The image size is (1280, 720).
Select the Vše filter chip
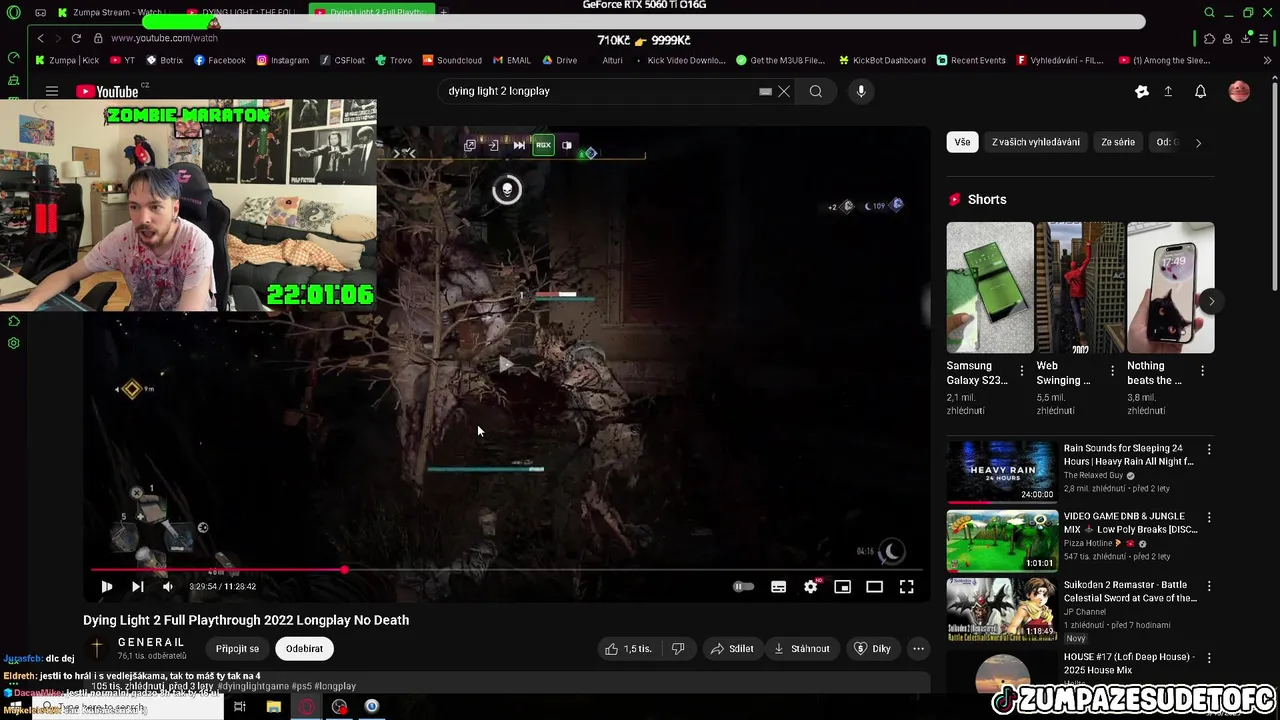coord(962,142)
